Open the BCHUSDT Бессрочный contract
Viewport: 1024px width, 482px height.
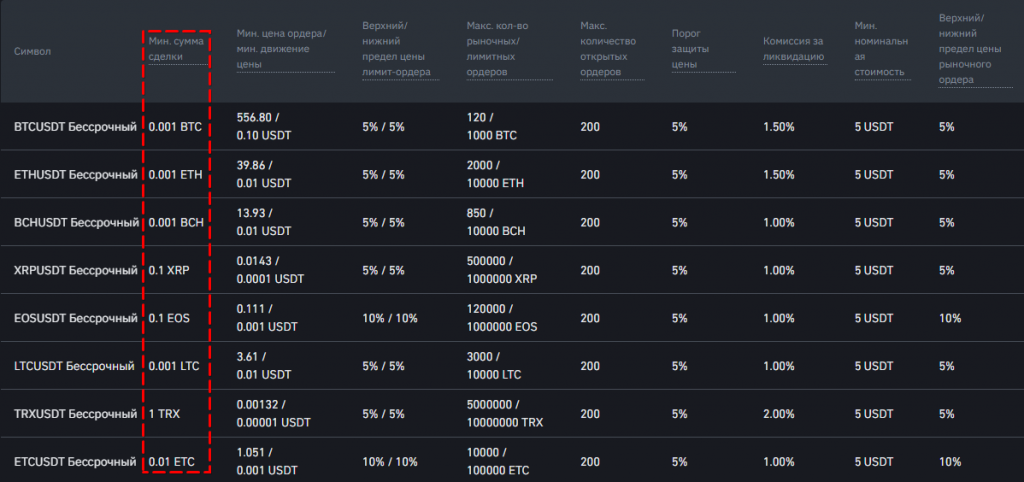coord(75,223)
